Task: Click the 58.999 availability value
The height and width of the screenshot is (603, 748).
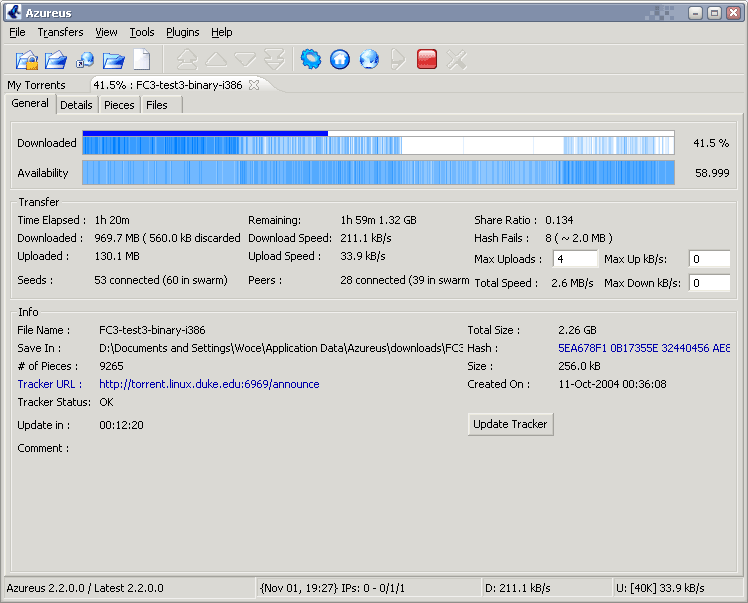Action: tap(712, 173)
